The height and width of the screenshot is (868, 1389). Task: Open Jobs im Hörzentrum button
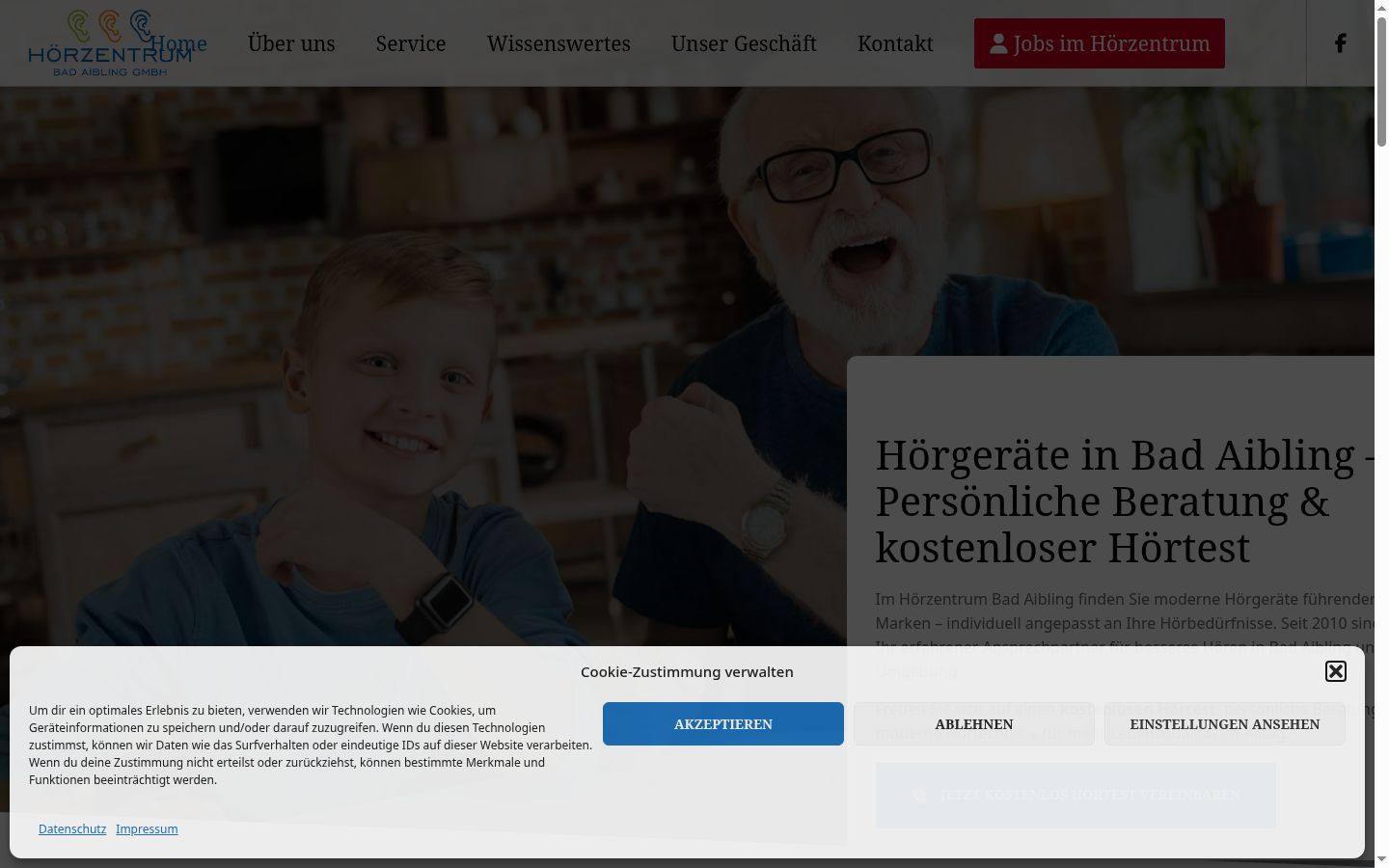tap(1100, 43)
